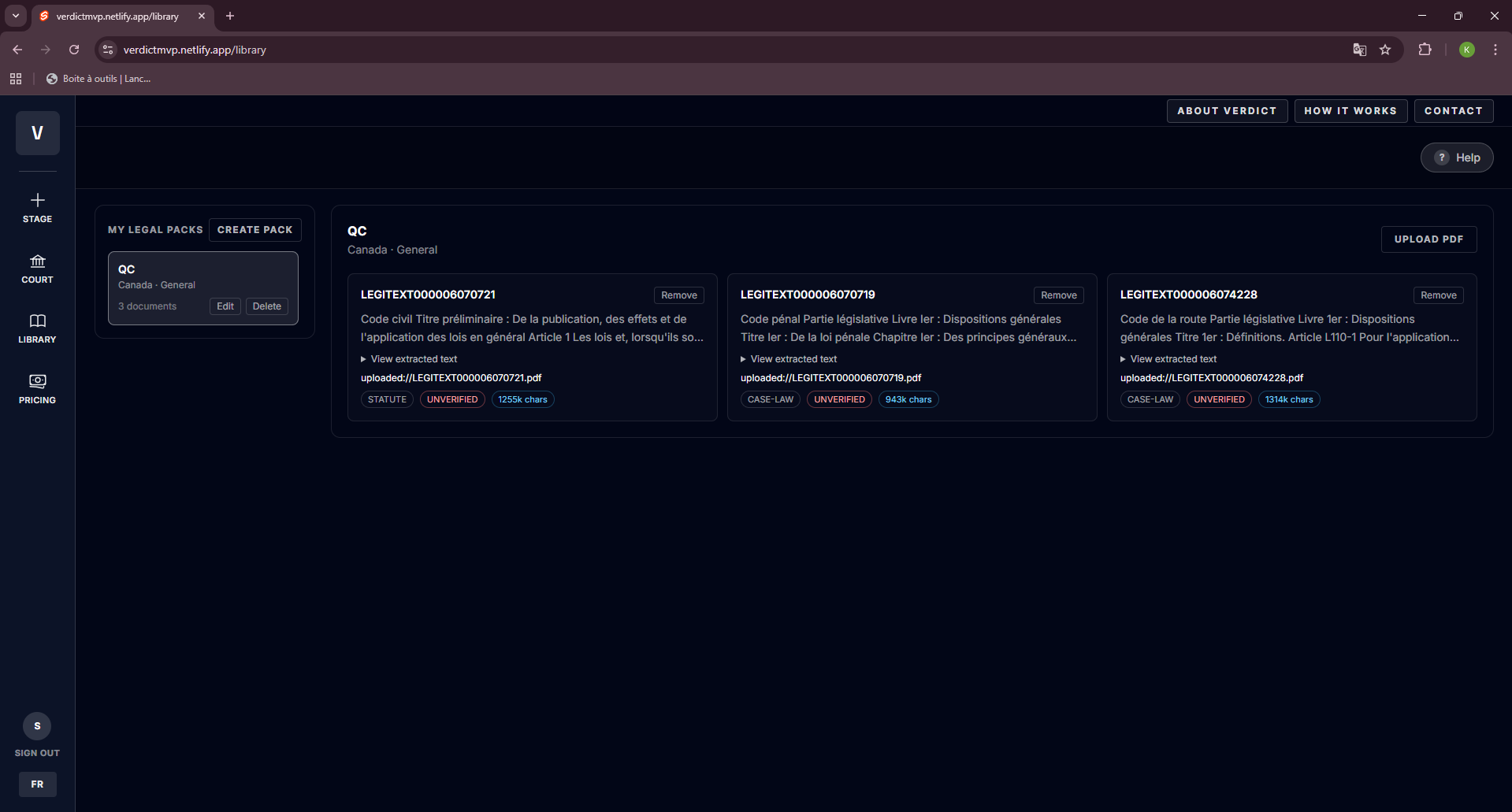Click the Verdict V logo
Viewport: 1512px width, 812px height.
pos(37,133)
